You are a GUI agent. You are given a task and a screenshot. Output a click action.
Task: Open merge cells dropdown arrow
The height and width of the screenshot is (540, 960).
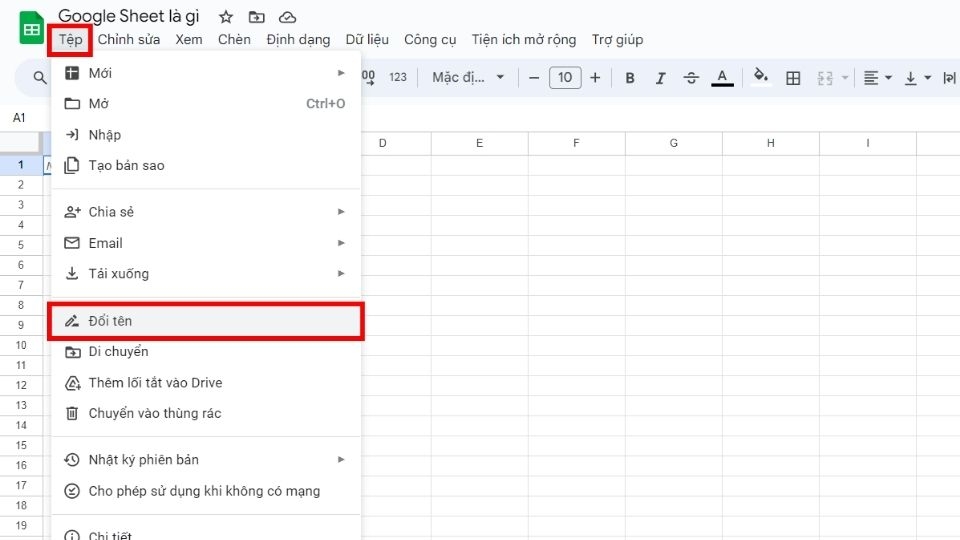coord(845,78)
